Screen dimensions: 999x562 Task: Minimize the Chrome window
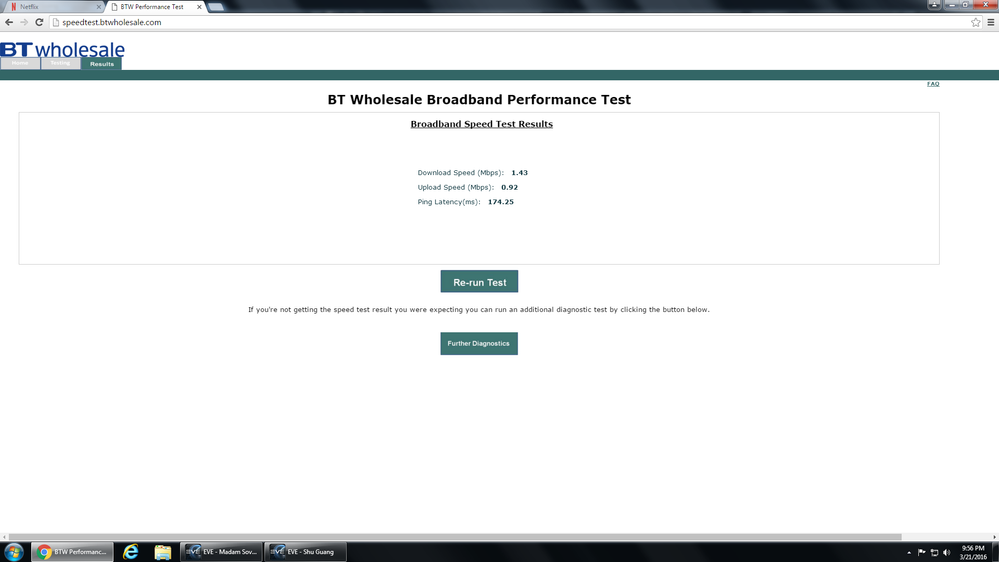point(952,4)
